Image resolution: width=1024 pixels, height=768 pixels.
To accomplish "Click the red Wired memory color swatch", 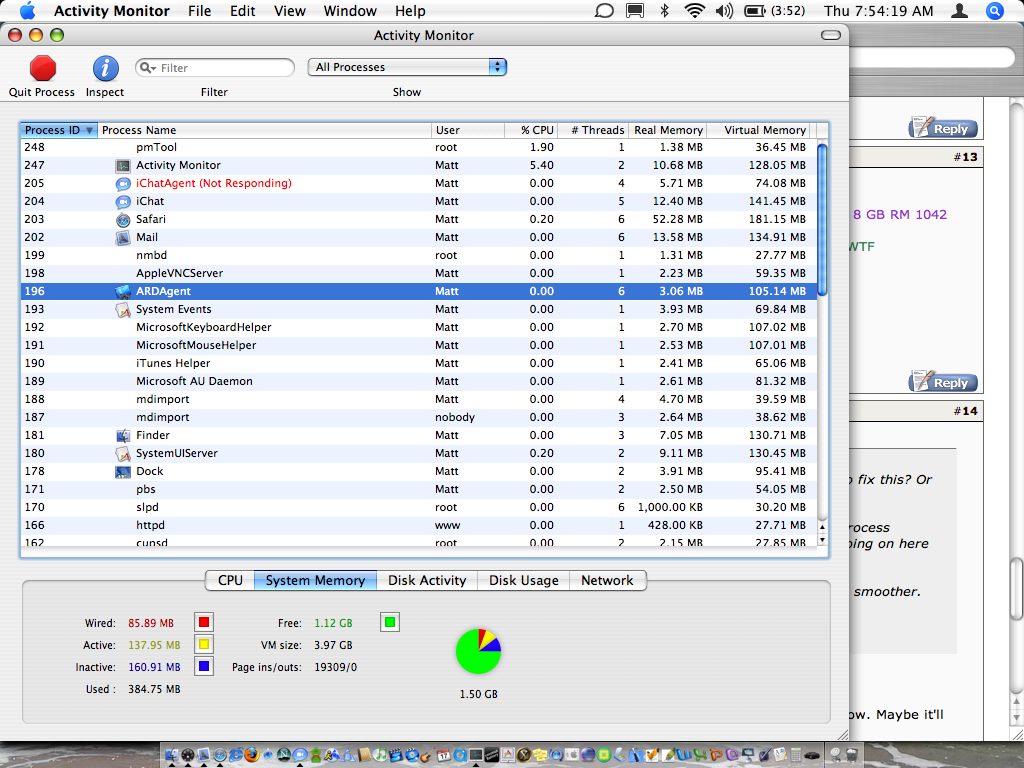I will pyautogui.click(x=204, y=622).
